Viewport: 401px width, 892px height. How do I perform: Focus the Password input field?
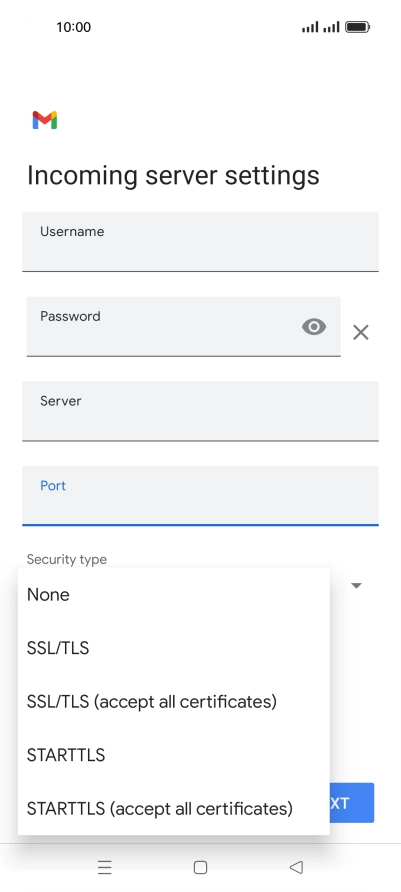(184, 327)
